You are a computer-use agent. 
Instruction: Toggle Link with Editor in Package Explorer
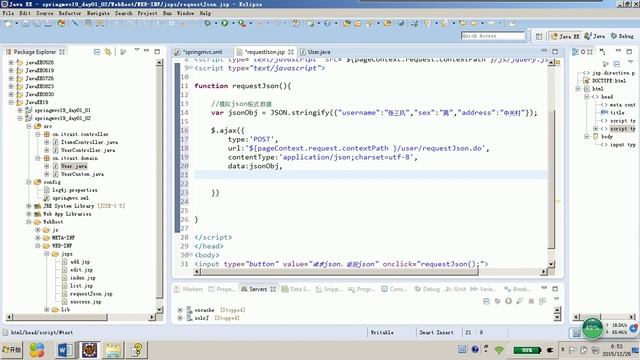pos(108,52)
